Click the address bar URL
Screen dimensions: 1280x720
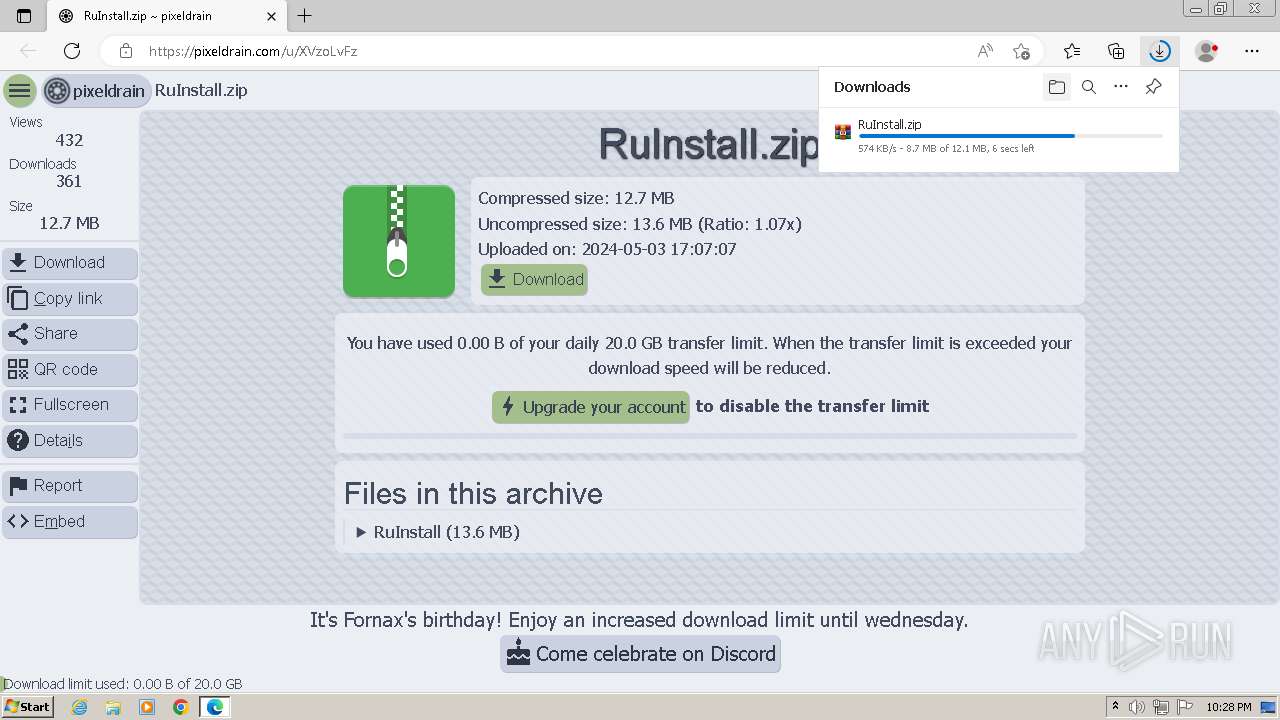[x=253, y=51]
